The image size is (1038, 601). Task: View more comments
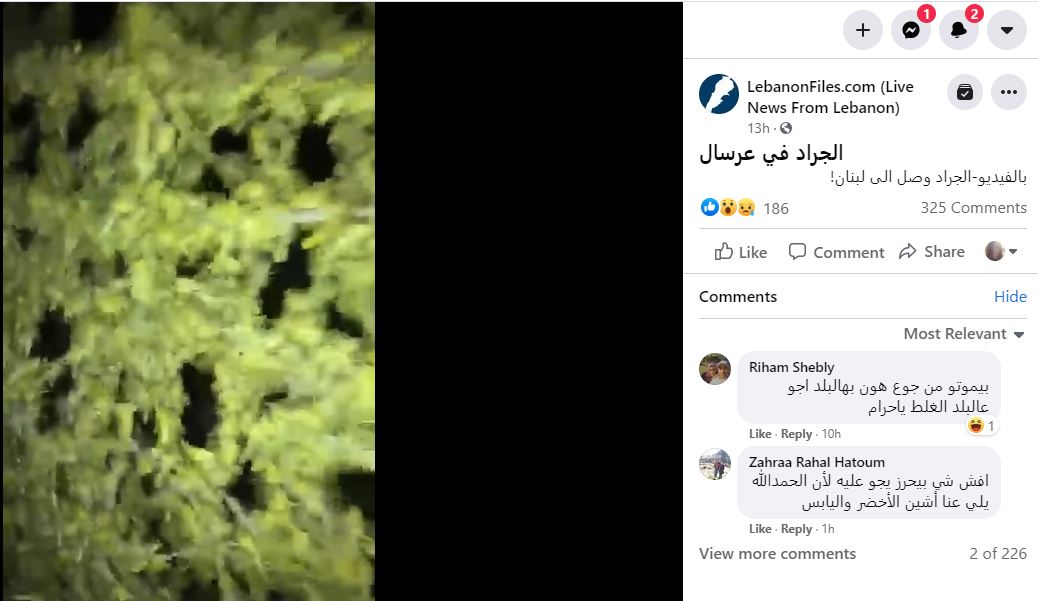click(777, 553)
